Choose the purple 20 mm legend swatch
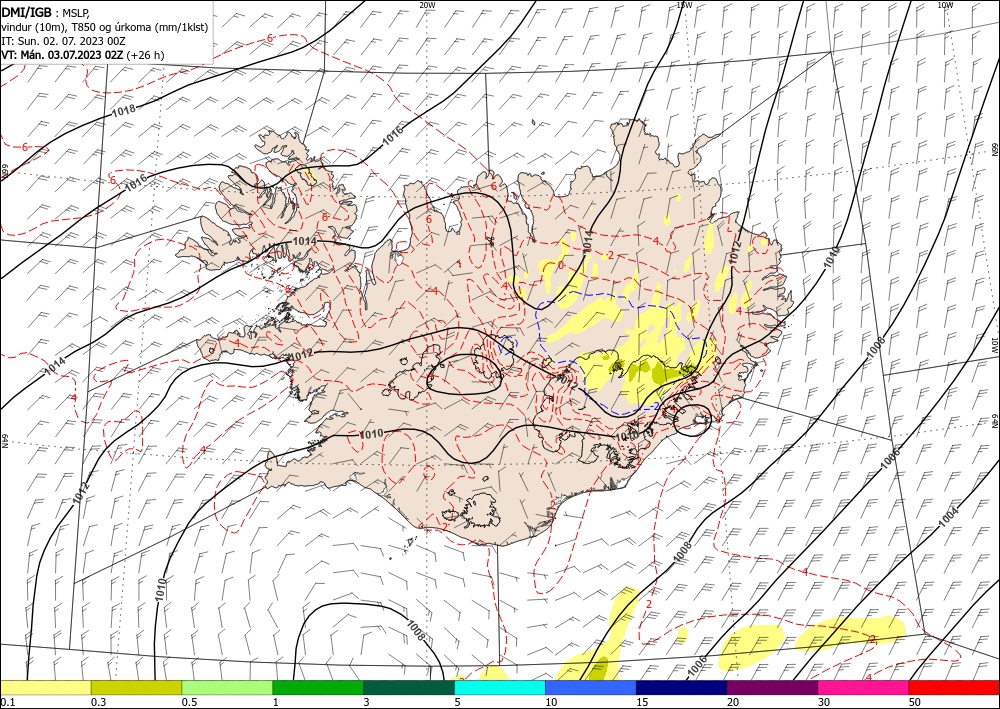1000x709 pixels. pyautogui.click(x=772, y=687)
